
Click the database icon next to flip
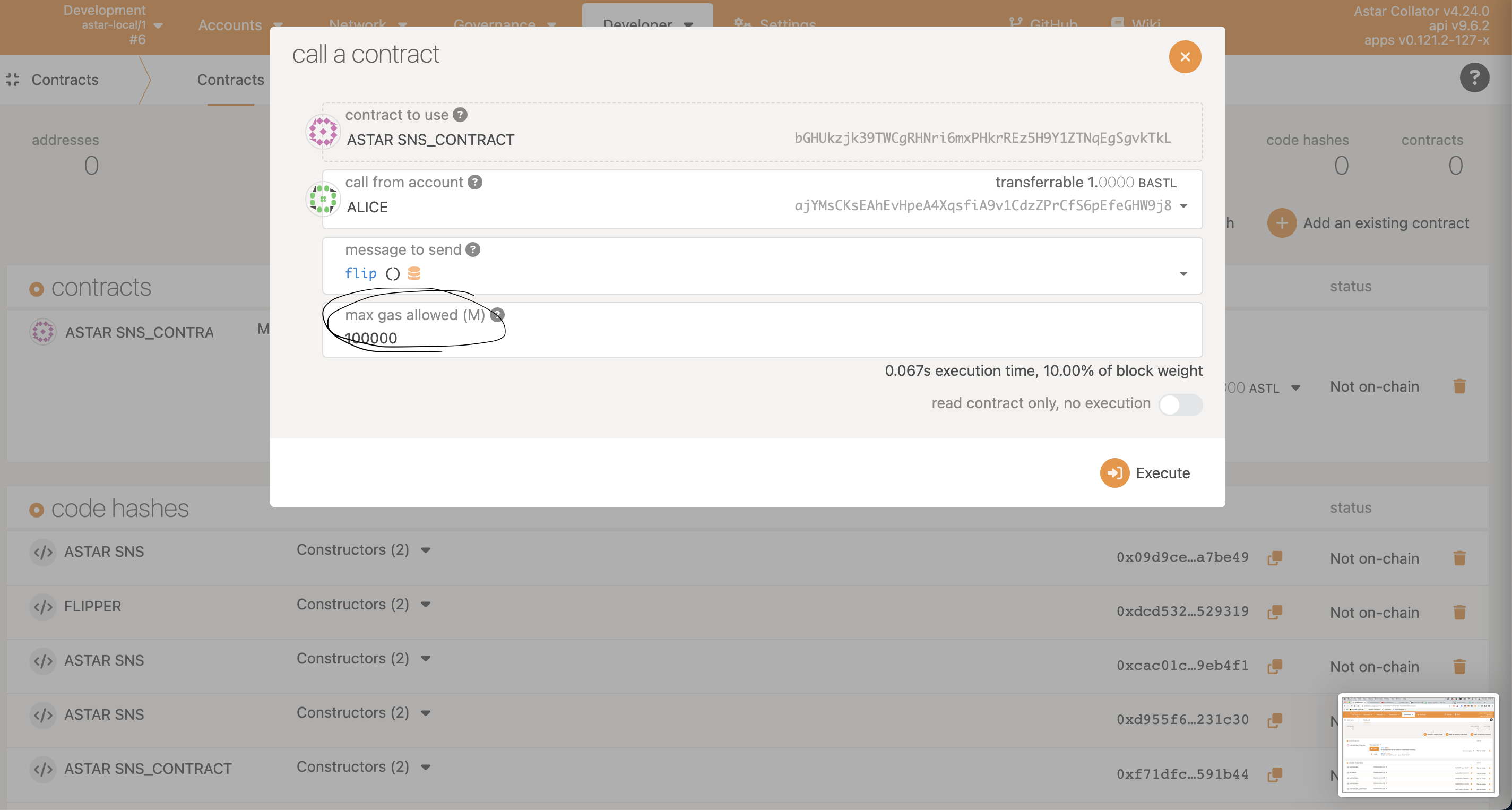pyautogui.click(x=414, y=273)
